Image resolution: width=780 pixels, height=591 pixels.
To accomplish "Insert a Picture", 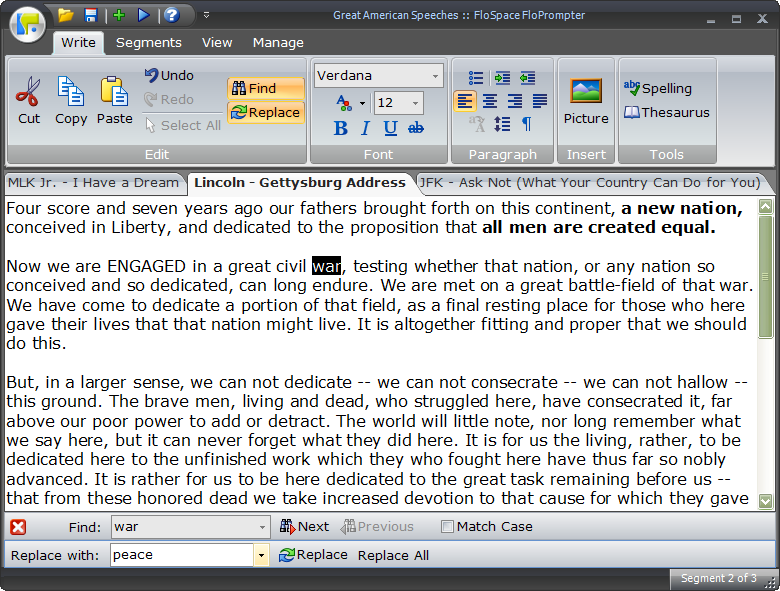I will click(586, 102).
